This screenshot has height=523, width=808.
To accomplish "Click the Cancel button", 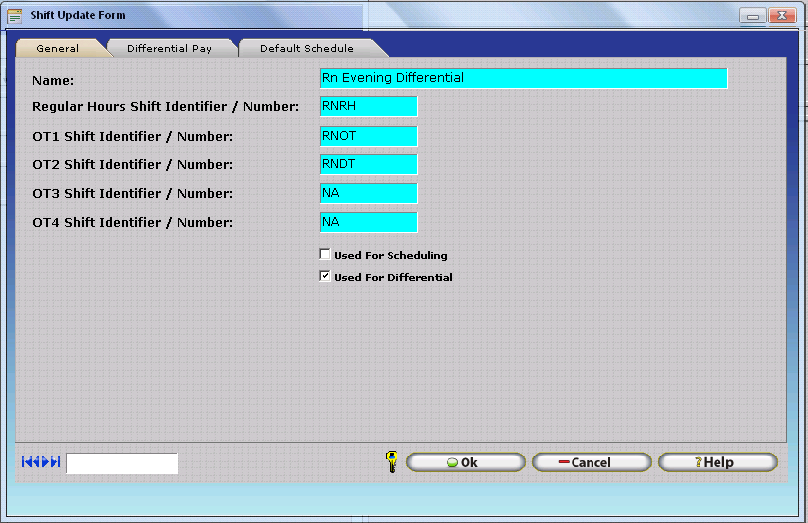I will [x=591, y=462].
